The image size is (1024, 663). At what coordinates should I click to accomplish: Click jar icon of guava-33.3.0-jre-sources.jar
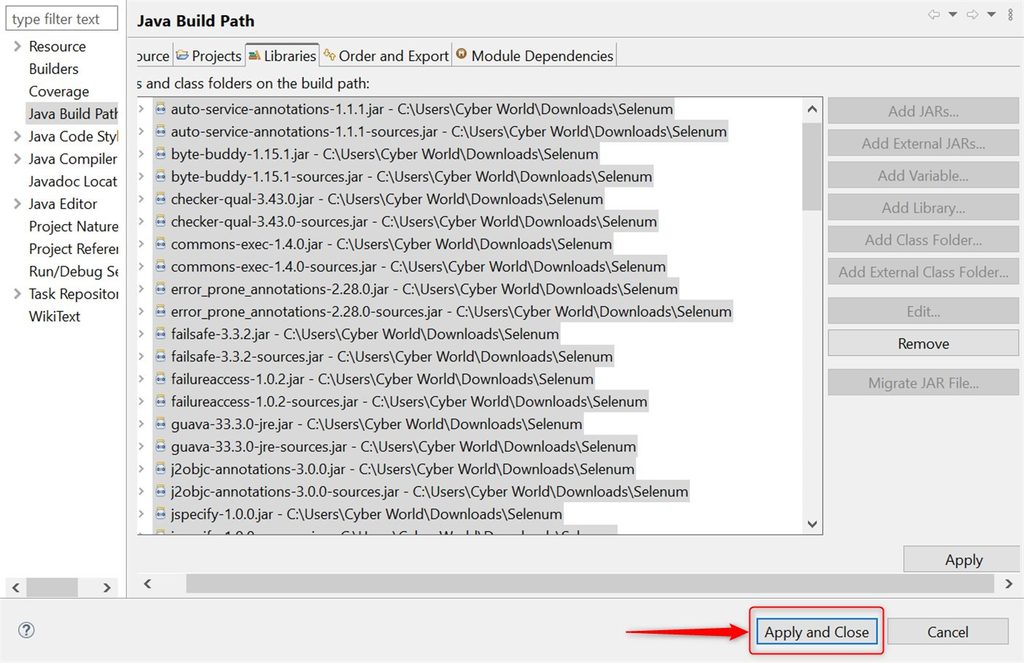[x=160, y=447]
